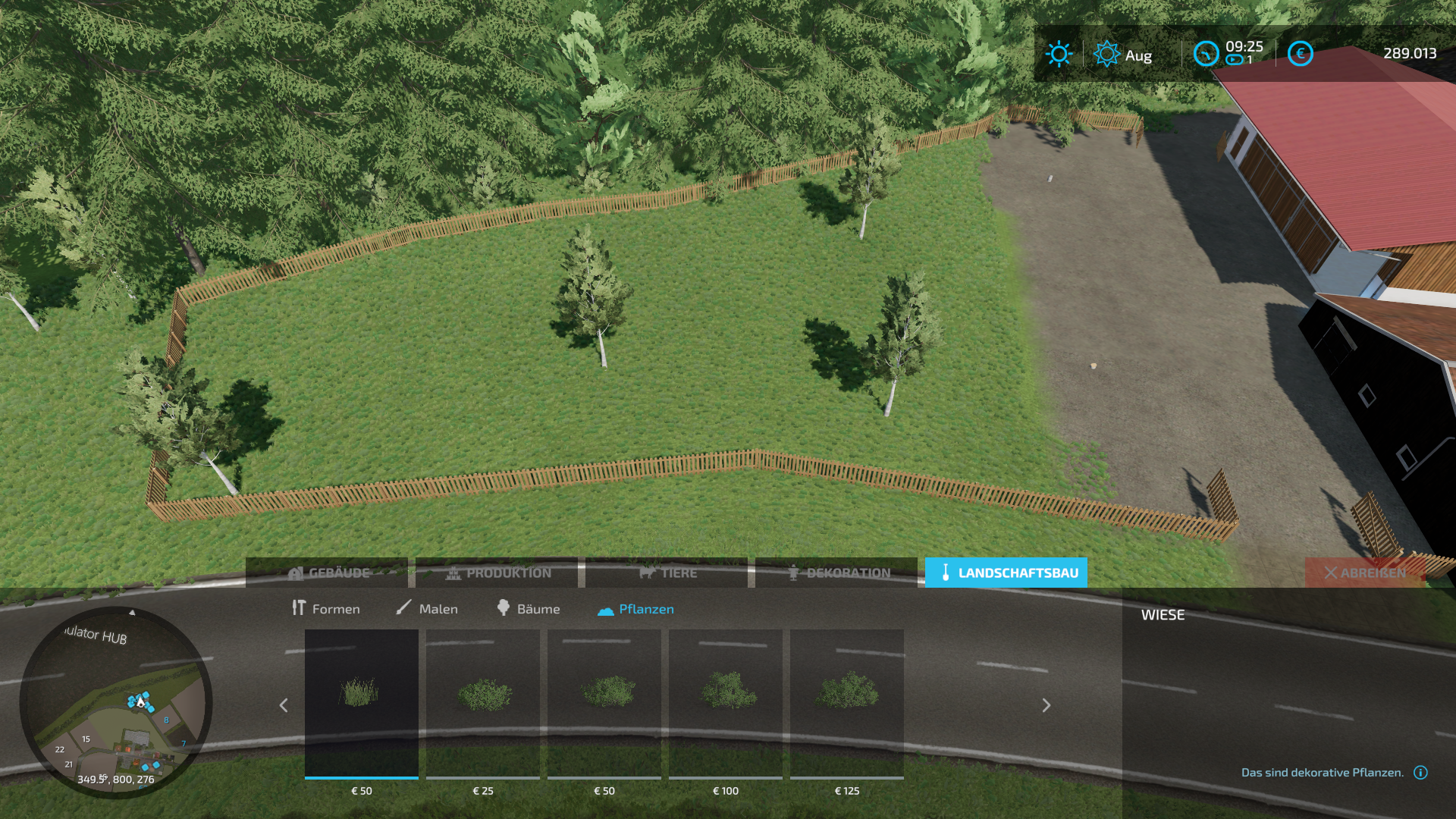This screenshot has width=1456, height=819.
Task: Select the Malen paint category
Action: click(427, 608)
